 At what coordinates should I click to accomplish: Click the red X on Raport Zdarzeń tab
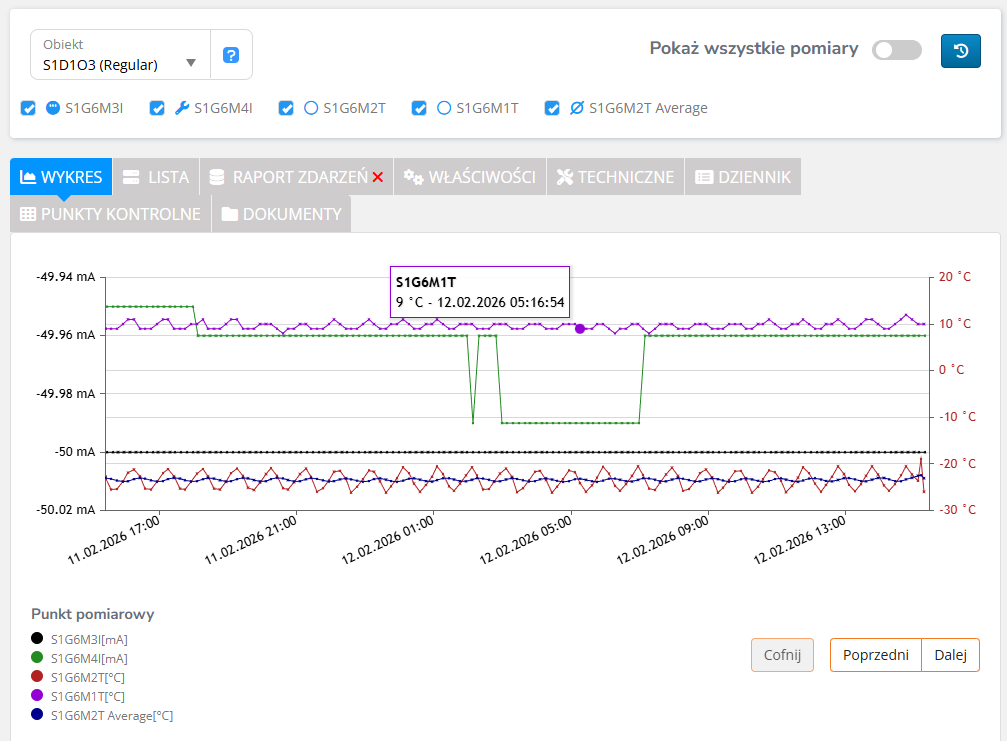click(378, 177)
